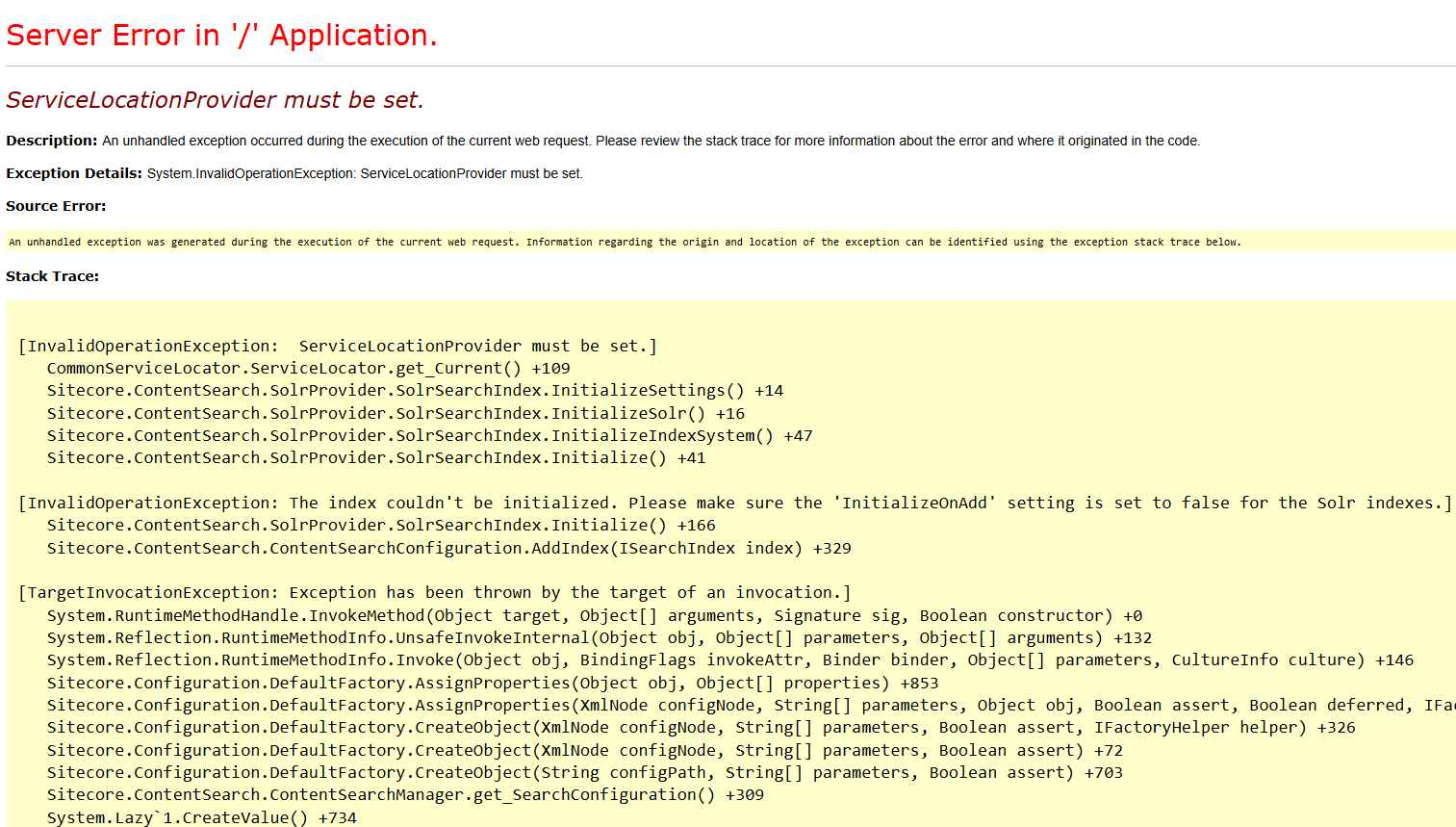Select the italic 'ServiceLocationProvider must be set.' heading
Viewport: 1456px width, 827px height.
click(215, 100)
